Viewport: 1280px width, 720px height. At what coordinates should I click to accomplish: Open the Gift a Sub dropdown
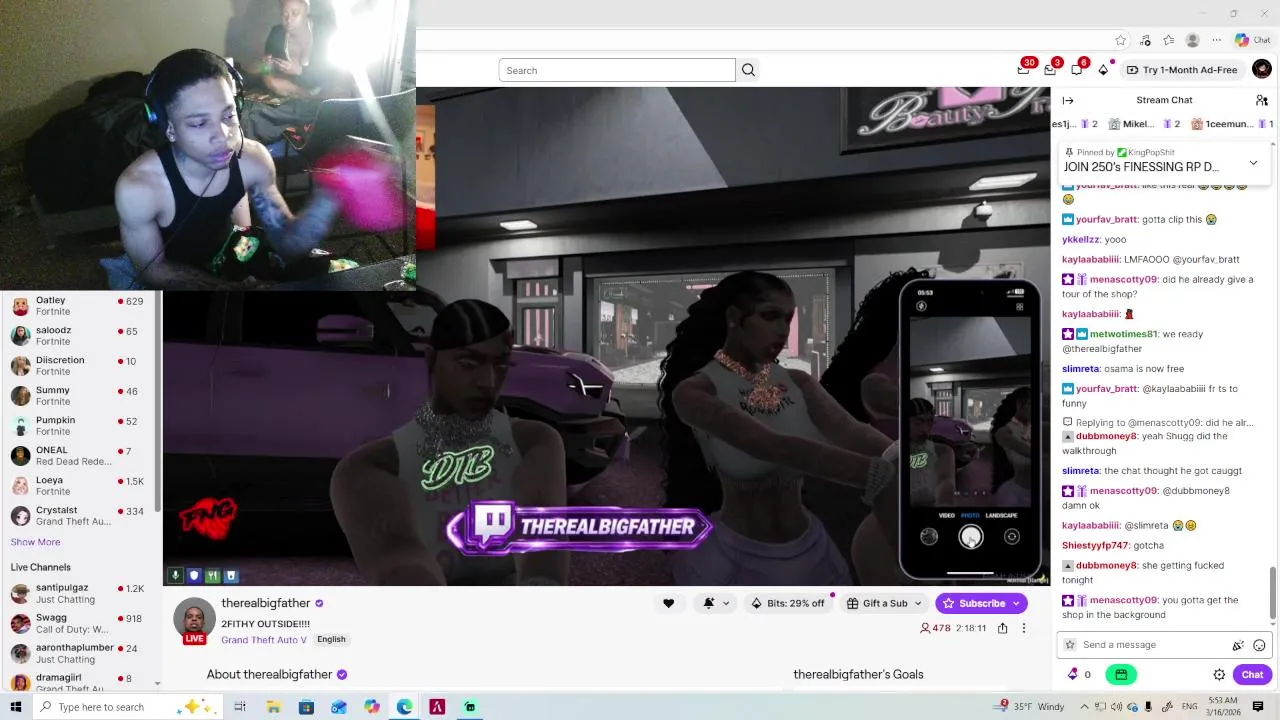click(x=884, y=603)
